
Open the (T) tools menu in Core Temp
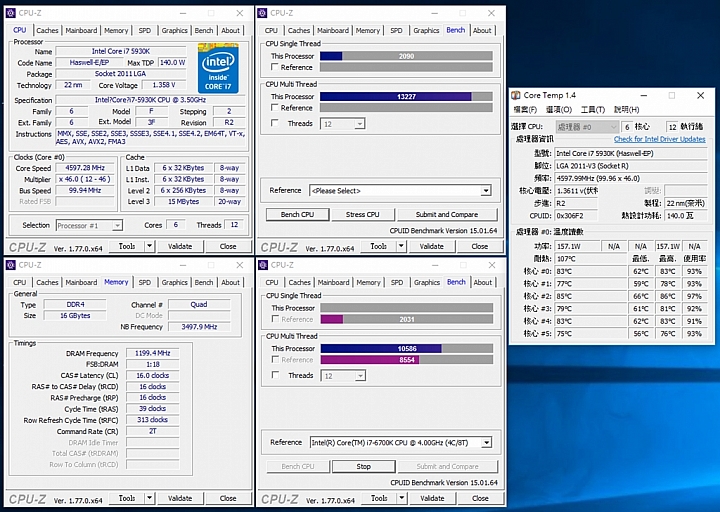(x=593, y=109)
